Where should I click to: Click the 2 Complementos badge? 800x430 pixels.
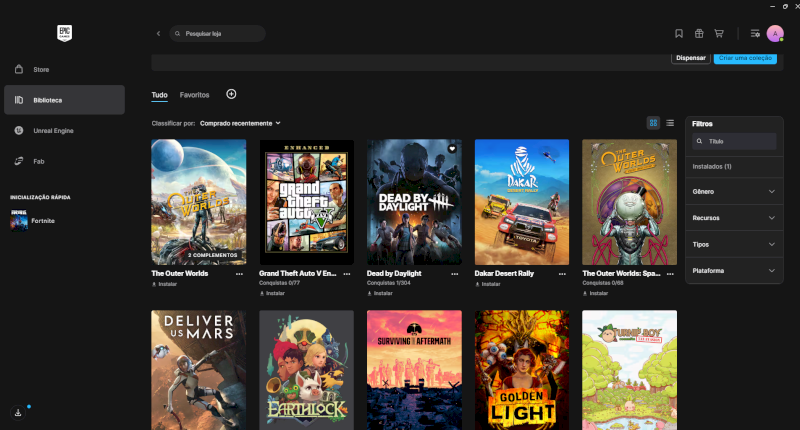[212, 255]
